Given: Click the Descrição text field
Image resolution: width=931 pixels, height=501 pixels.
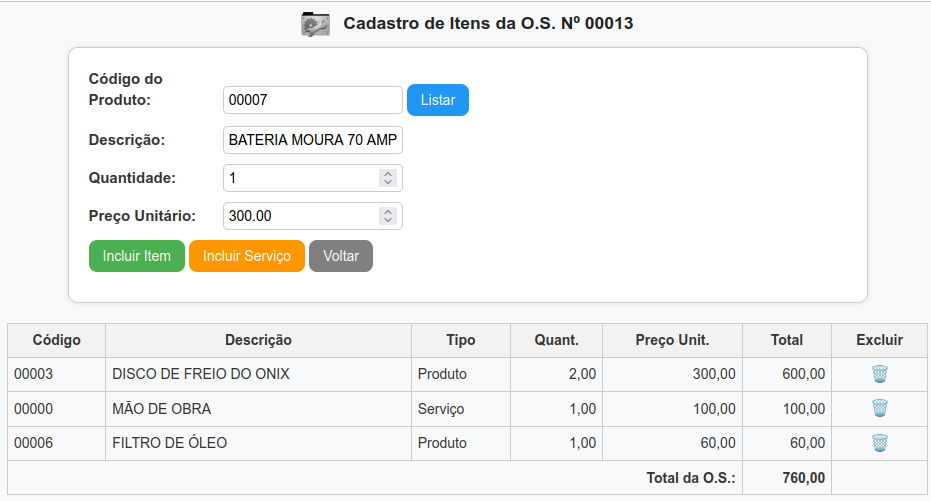Looking at the screenshot, I should coord(312,140).
